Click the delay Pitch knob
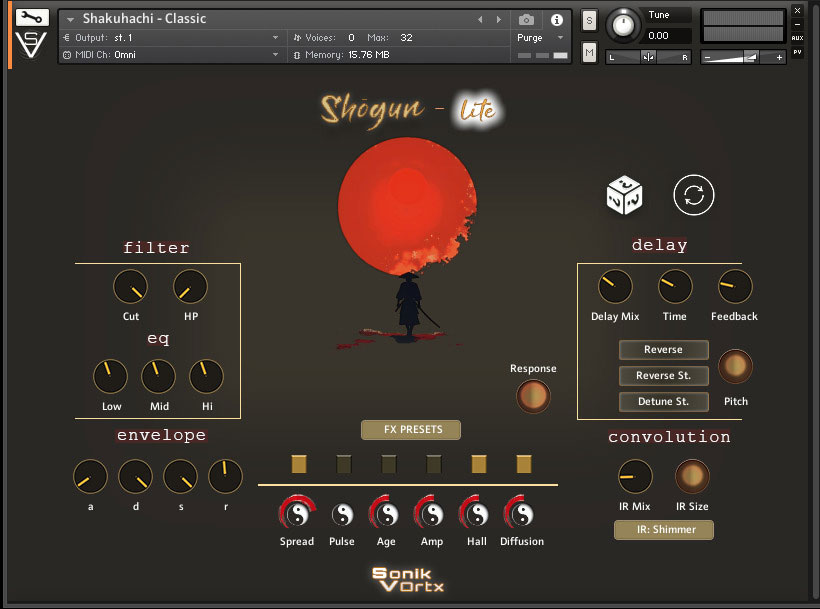Viewport: 820px width, 609px height. (x=735, y=366)
